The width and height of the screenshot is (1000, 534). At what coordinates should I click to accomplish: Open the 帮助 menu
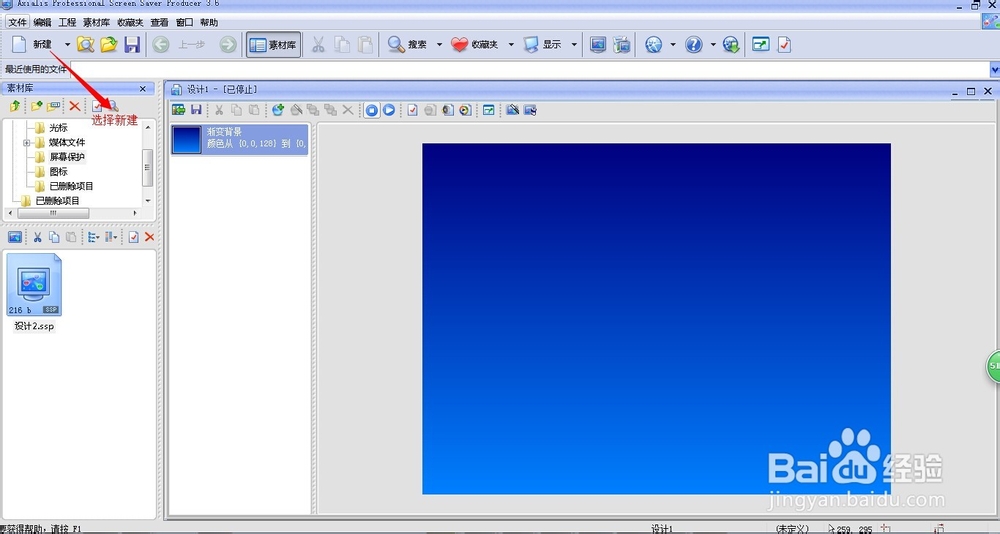(x=209, y=22)
